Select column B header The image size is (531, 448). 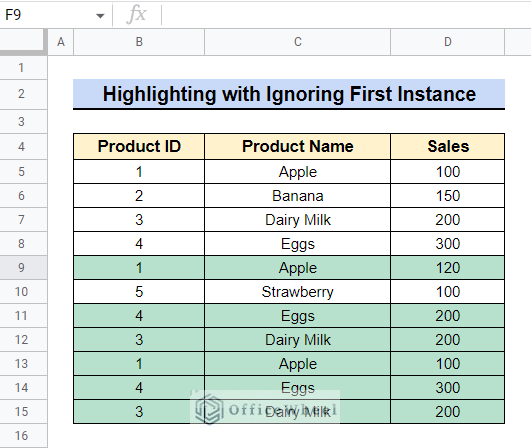pos(139,42)
